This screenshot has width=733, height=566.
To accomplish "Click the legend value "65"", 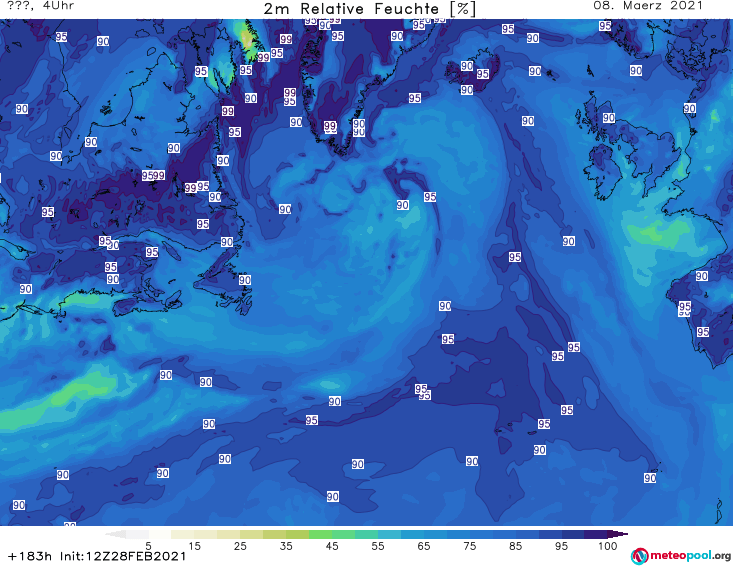I will (x=424, y=546).
